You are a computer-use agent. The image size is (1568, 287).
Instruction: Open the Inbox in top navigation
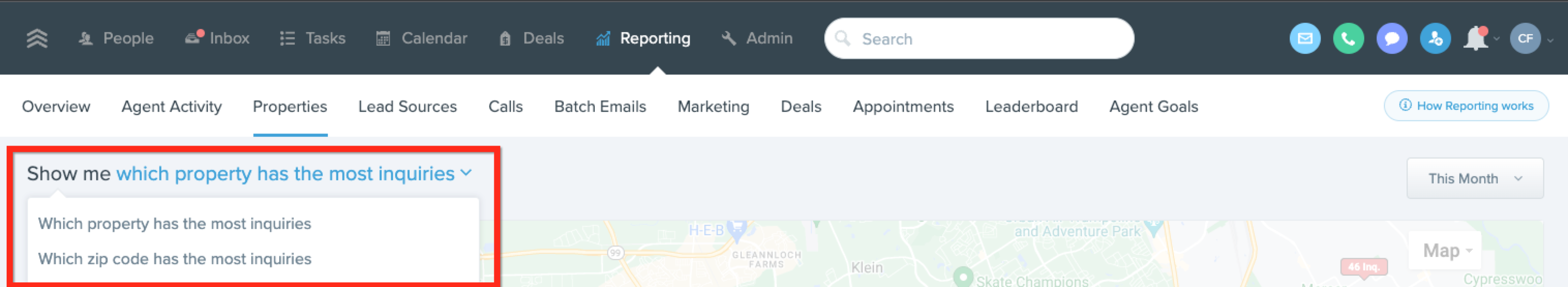[217, 38]
